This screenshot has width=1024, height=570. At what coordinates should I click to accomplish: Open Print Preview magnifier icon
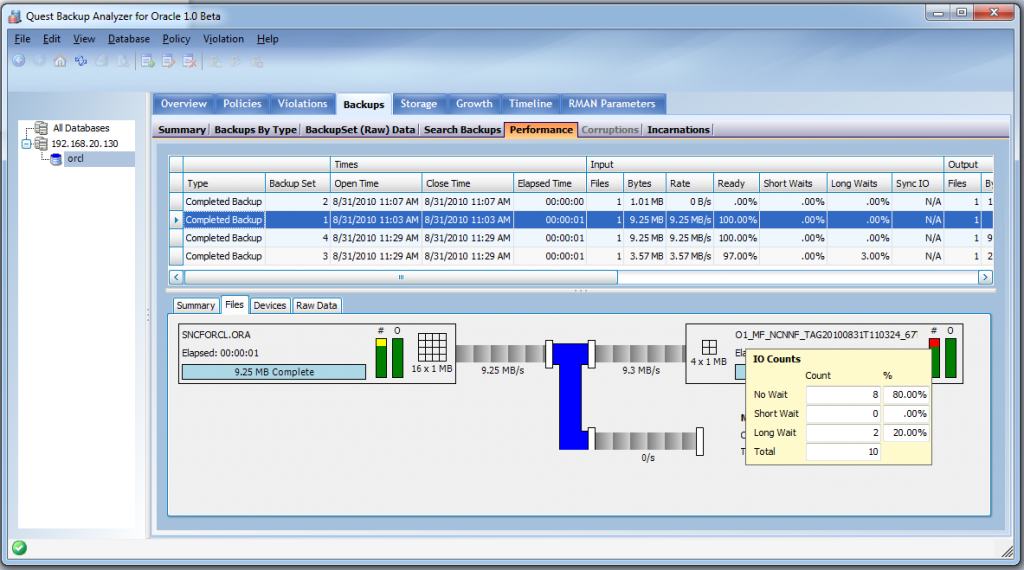pyautogui.click(x=123, y=61)
